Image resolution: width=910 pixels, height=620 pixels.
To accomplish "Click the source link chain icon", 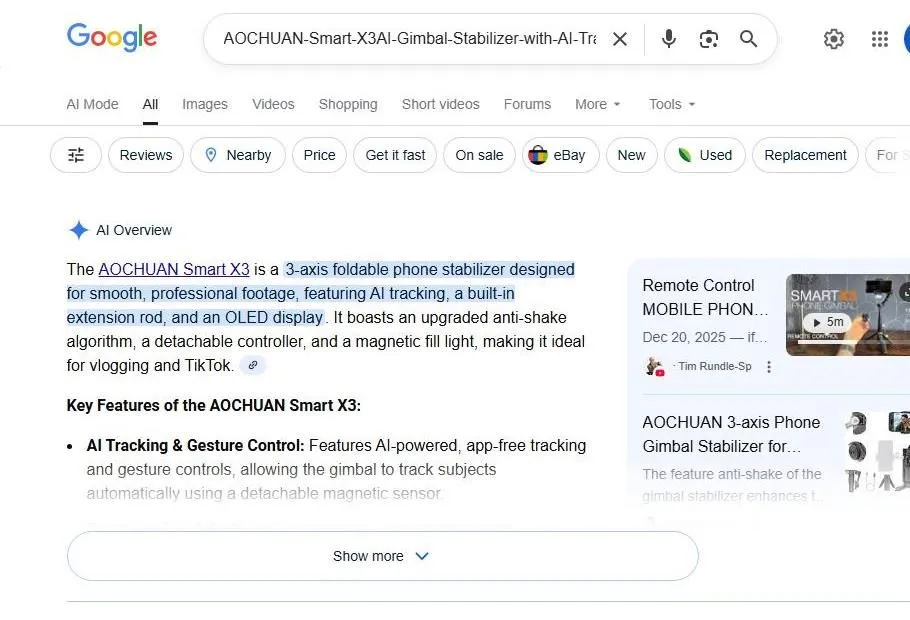I will tap(253, 365).
